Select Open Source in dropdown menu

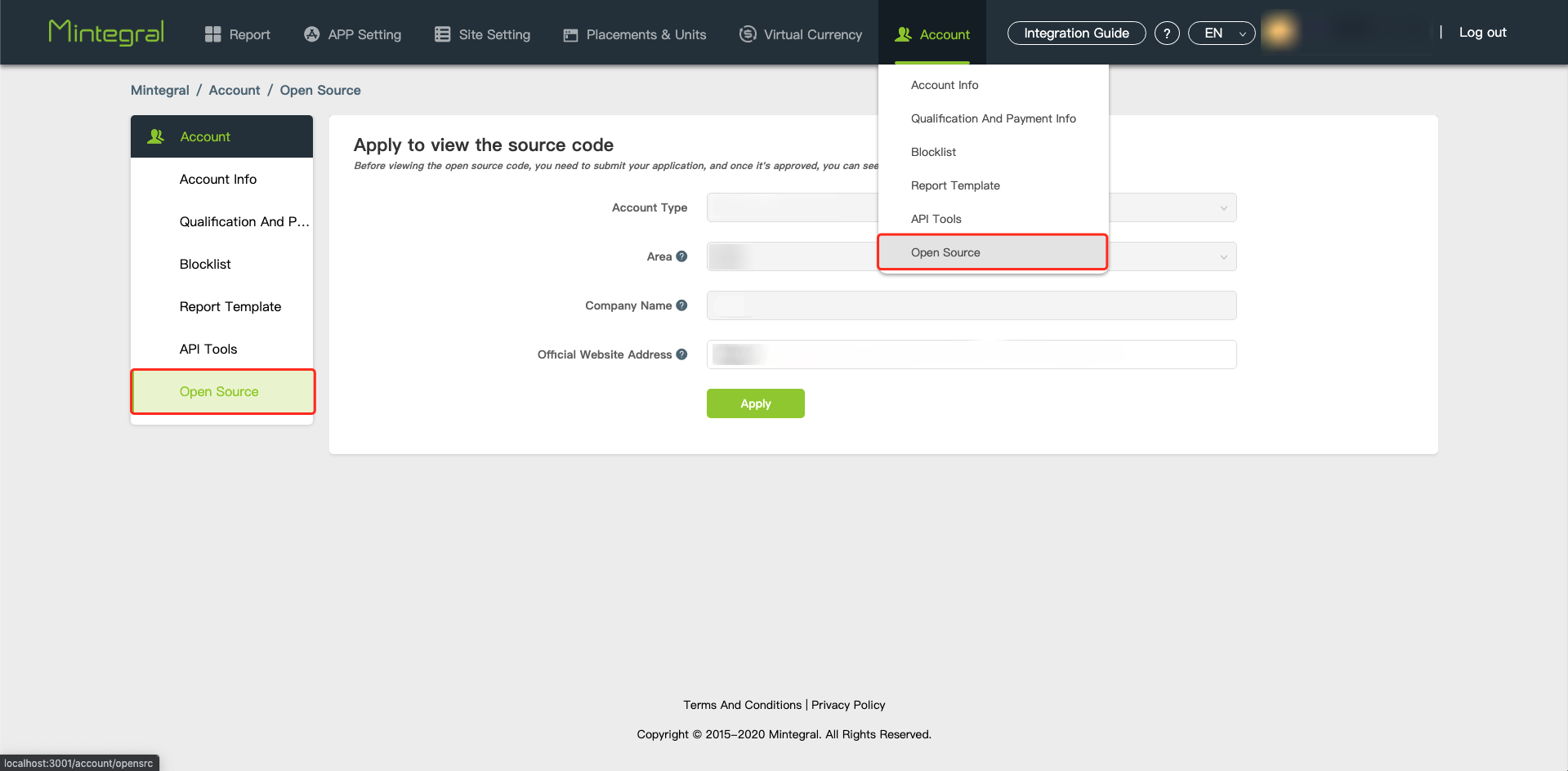(993, 252)
